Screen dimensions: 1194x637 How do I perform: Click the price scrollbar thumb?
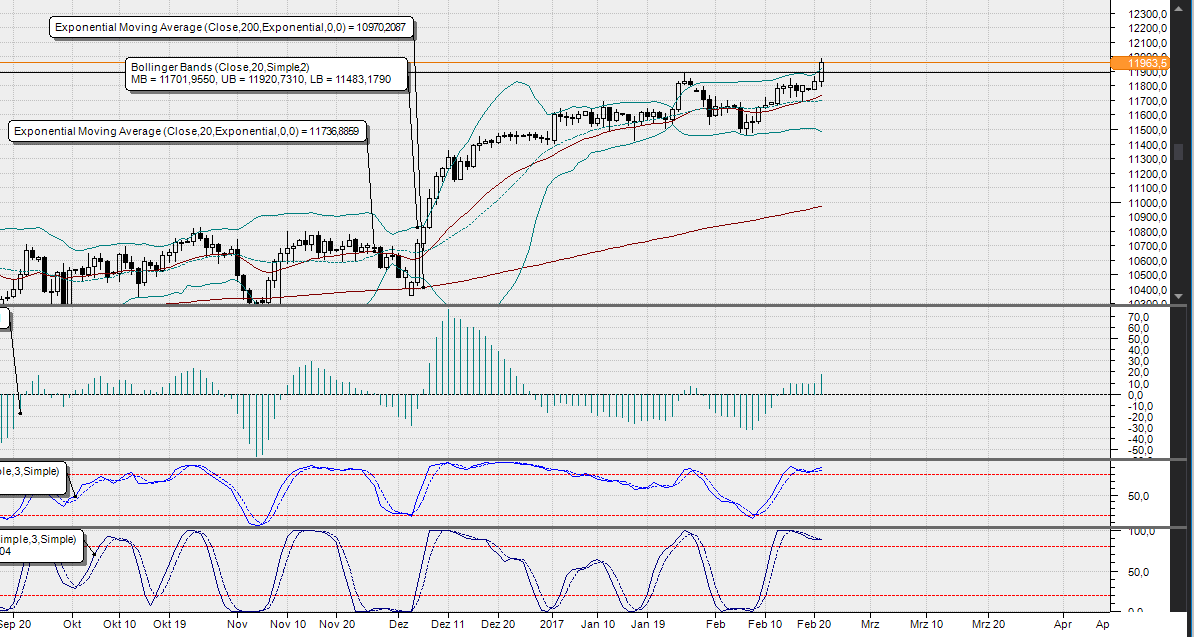click(1178, 151)
